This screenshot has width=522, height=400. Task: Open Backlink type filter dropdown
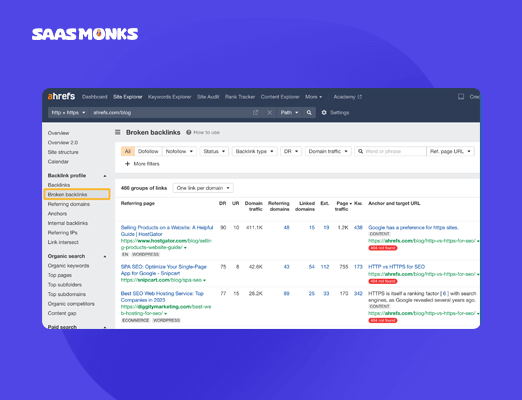(x=254, y=151)
